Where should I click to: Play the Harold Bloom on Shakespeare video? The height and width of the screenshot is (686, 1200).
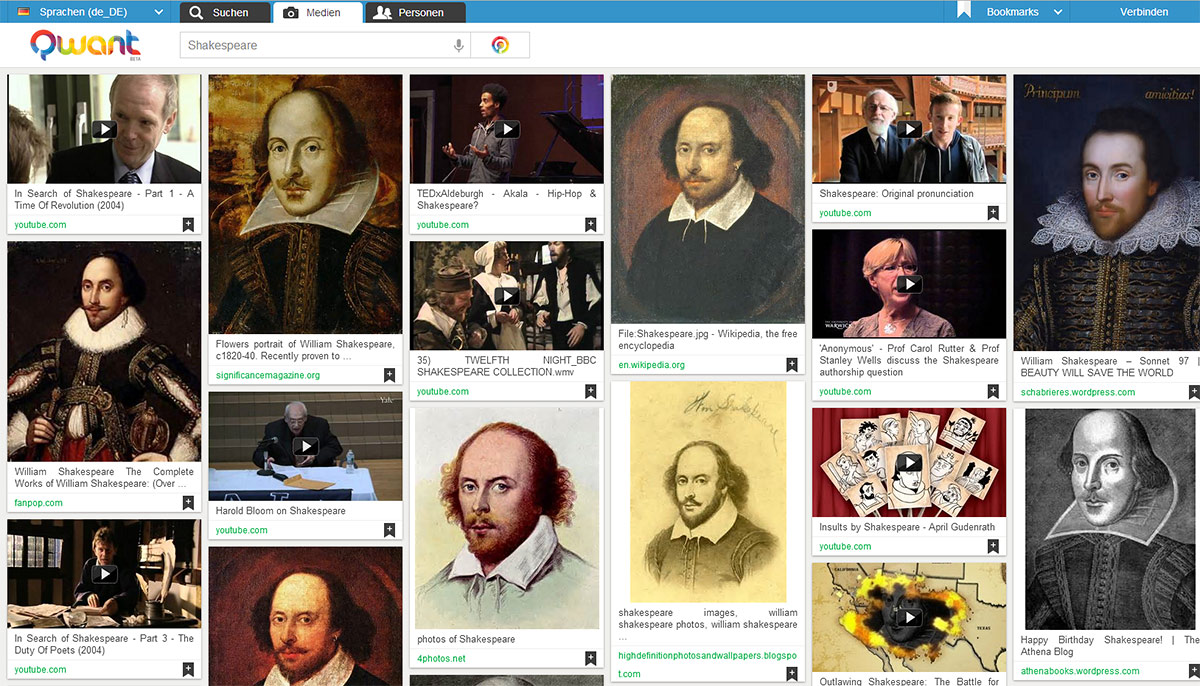click(305, 447)
